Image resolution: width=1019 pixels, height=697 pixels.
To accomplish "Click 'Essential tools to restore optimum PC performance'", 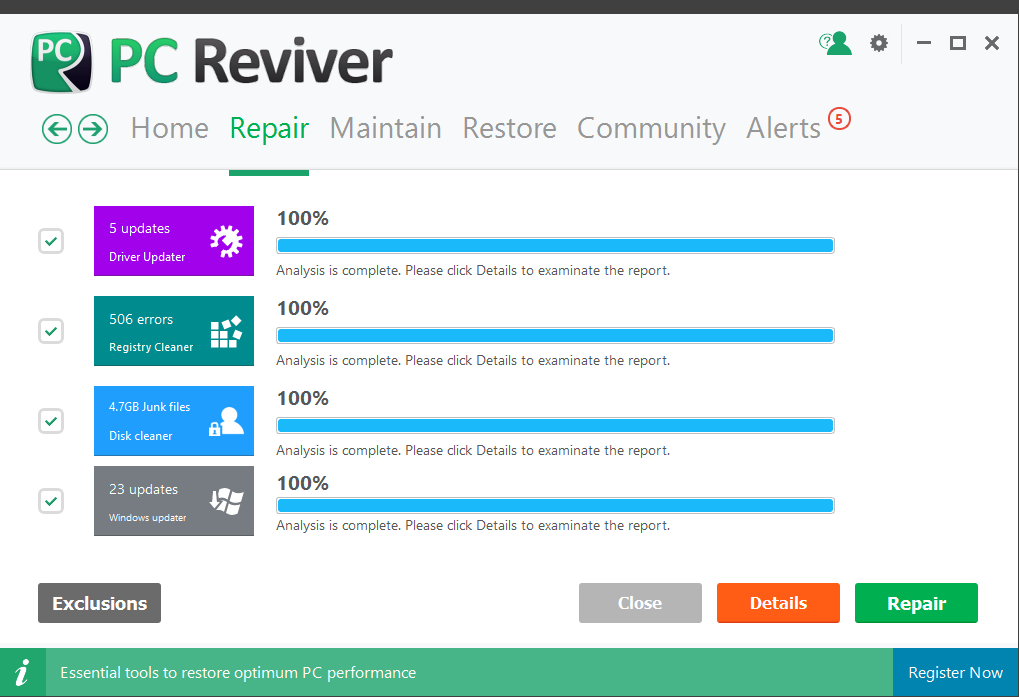I will tap(238, 672).
